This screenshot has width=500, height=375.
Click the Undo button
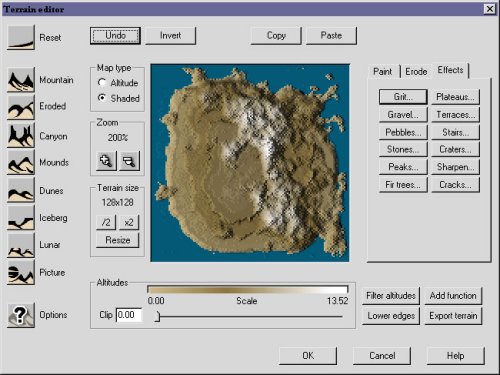pyautogui.click(x=115, y=35)
